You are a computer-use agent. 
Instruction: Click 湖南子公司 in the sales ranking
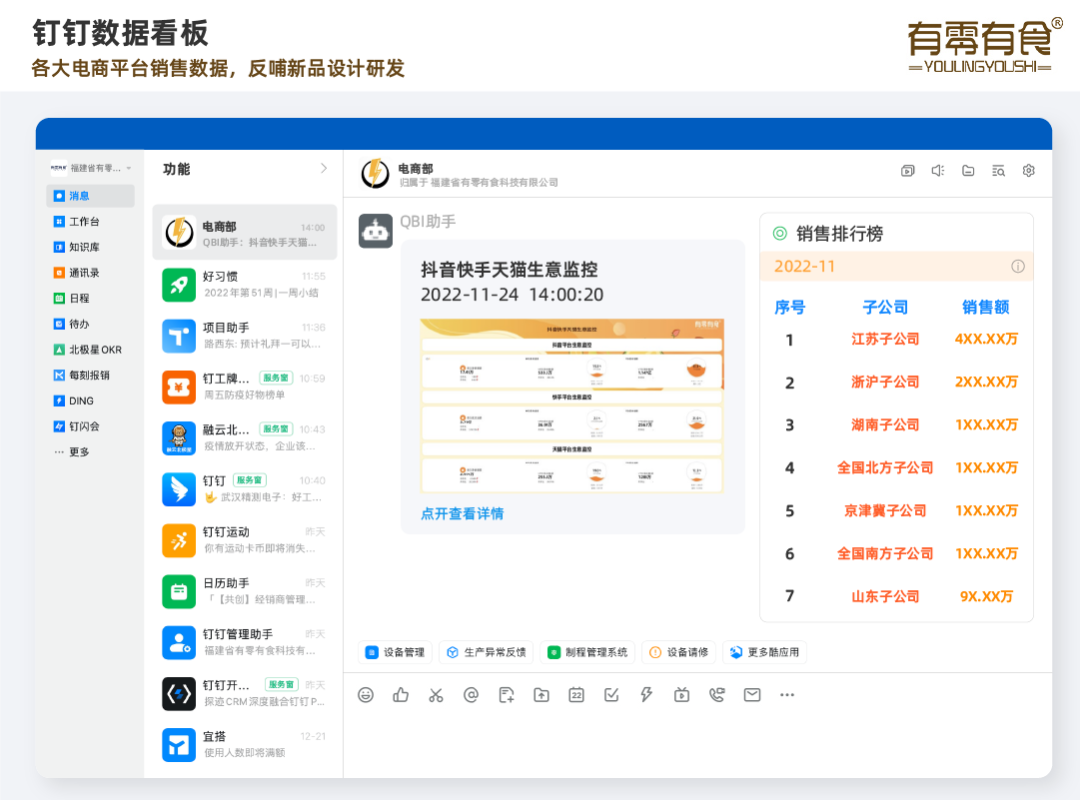885,424
